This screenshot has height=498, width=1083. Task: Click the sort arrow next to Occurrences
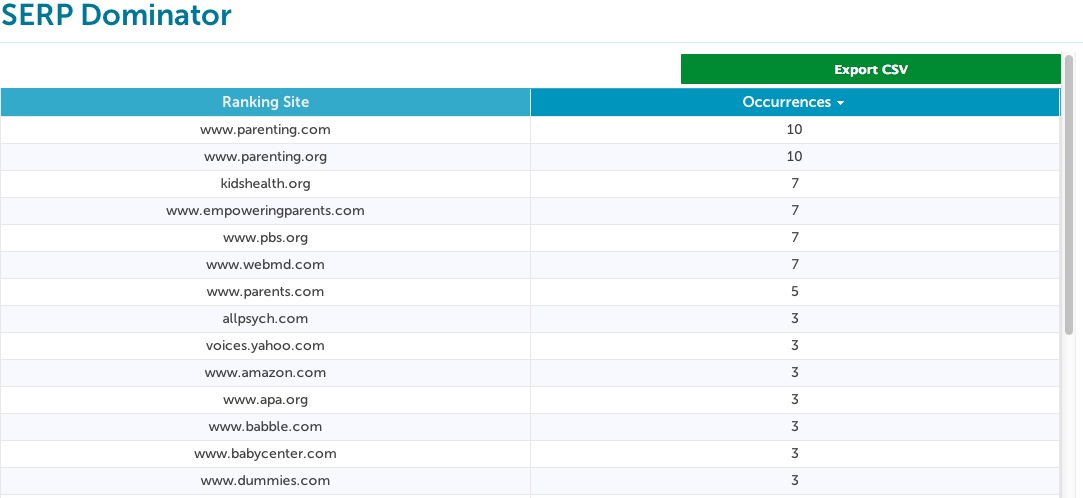[x=841, y=103]
